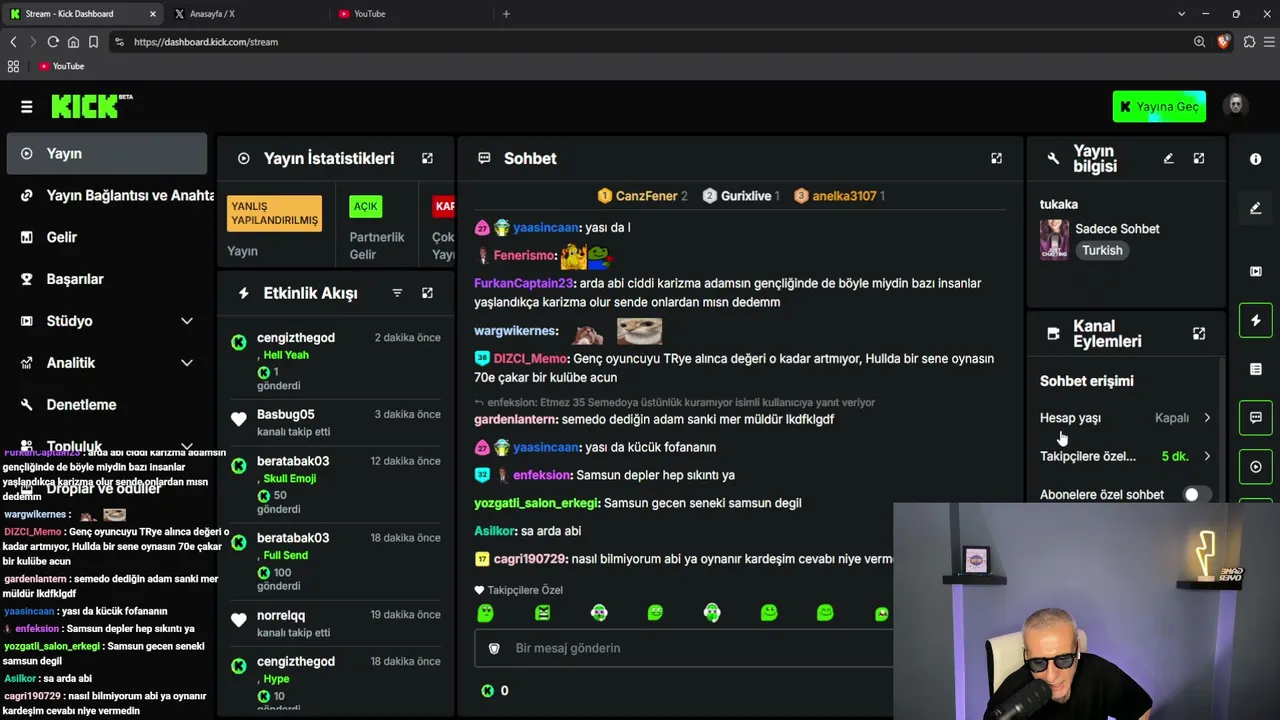Open the profile avatar menu
This screenshot has height=720, width=1280.
[1236, 106]
